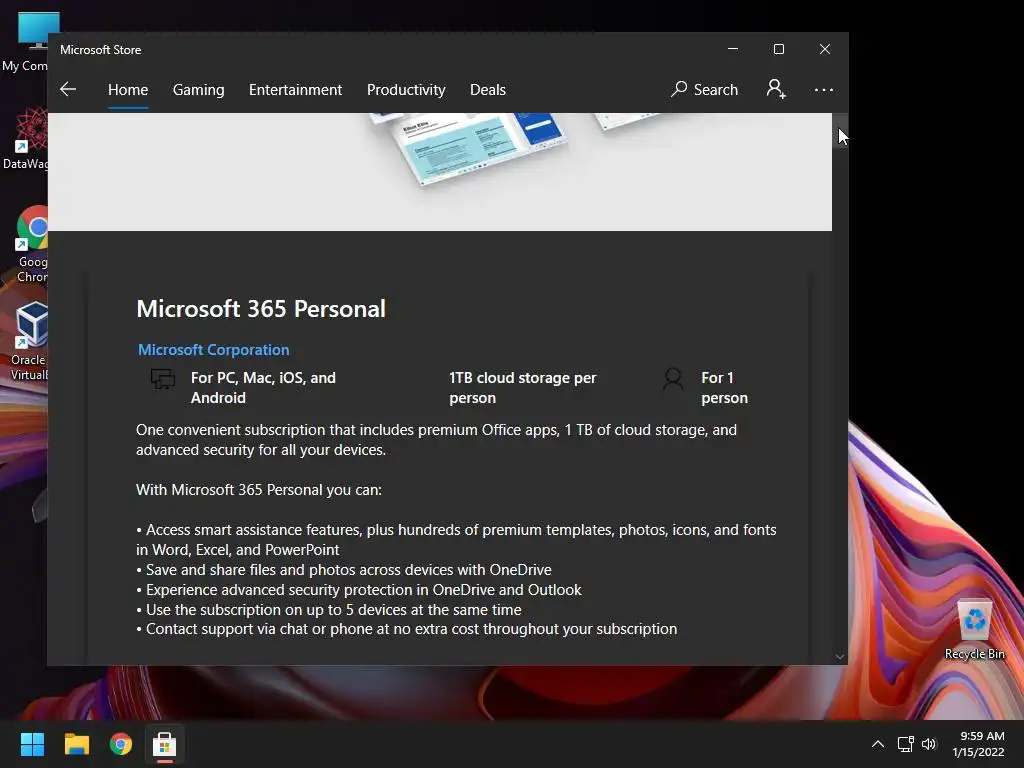Click the Microsoft 365 Personal heading
The image size is (1024, 768).
pos(261,309)
